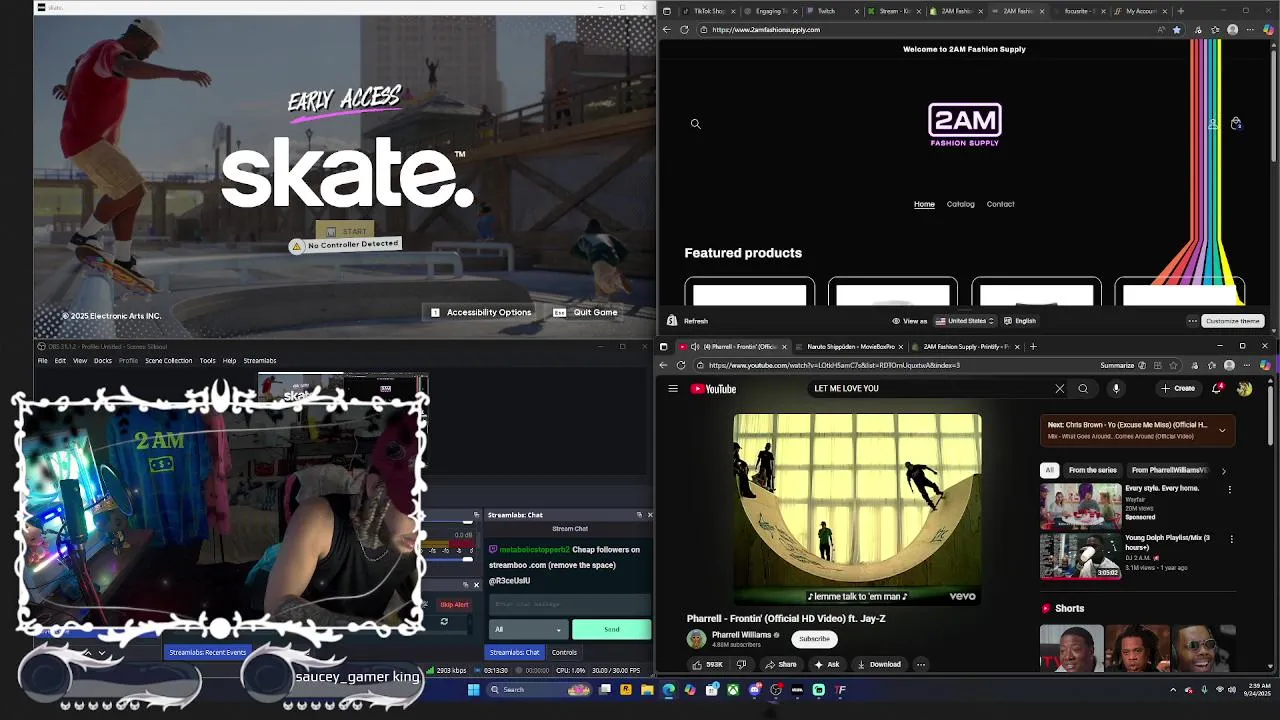Like the Pharrell Frontin' video

(x=708, y=665)
